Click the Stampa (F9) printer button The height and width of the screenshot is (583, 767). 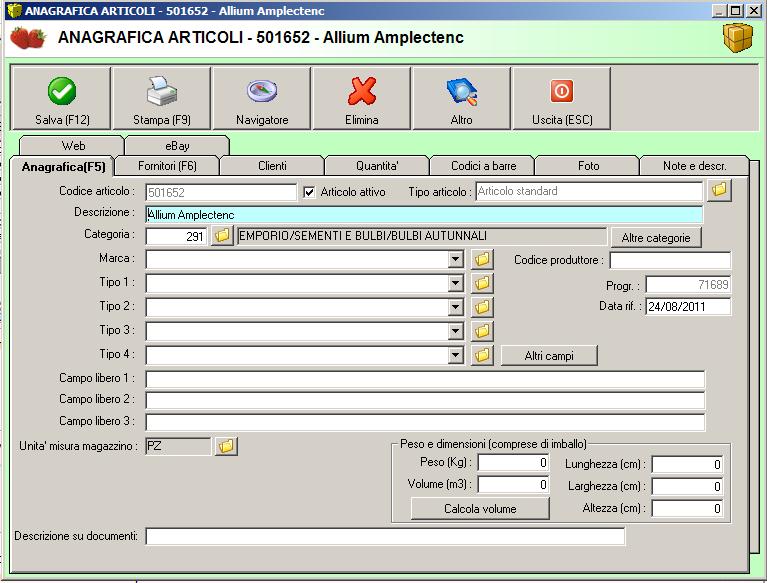(162, 99)
